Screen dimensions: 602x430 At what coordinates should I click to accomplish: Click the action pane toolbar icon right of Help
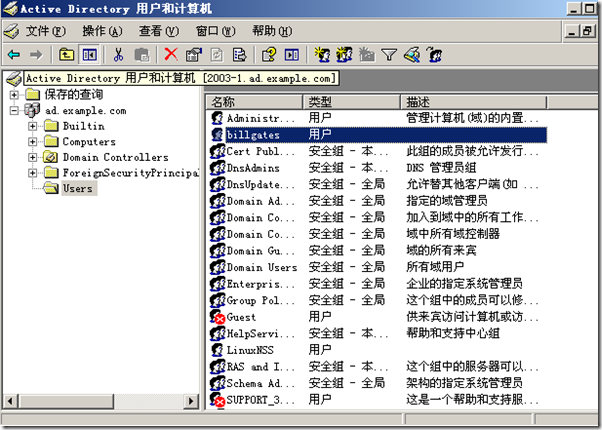[x=291, y=55]
